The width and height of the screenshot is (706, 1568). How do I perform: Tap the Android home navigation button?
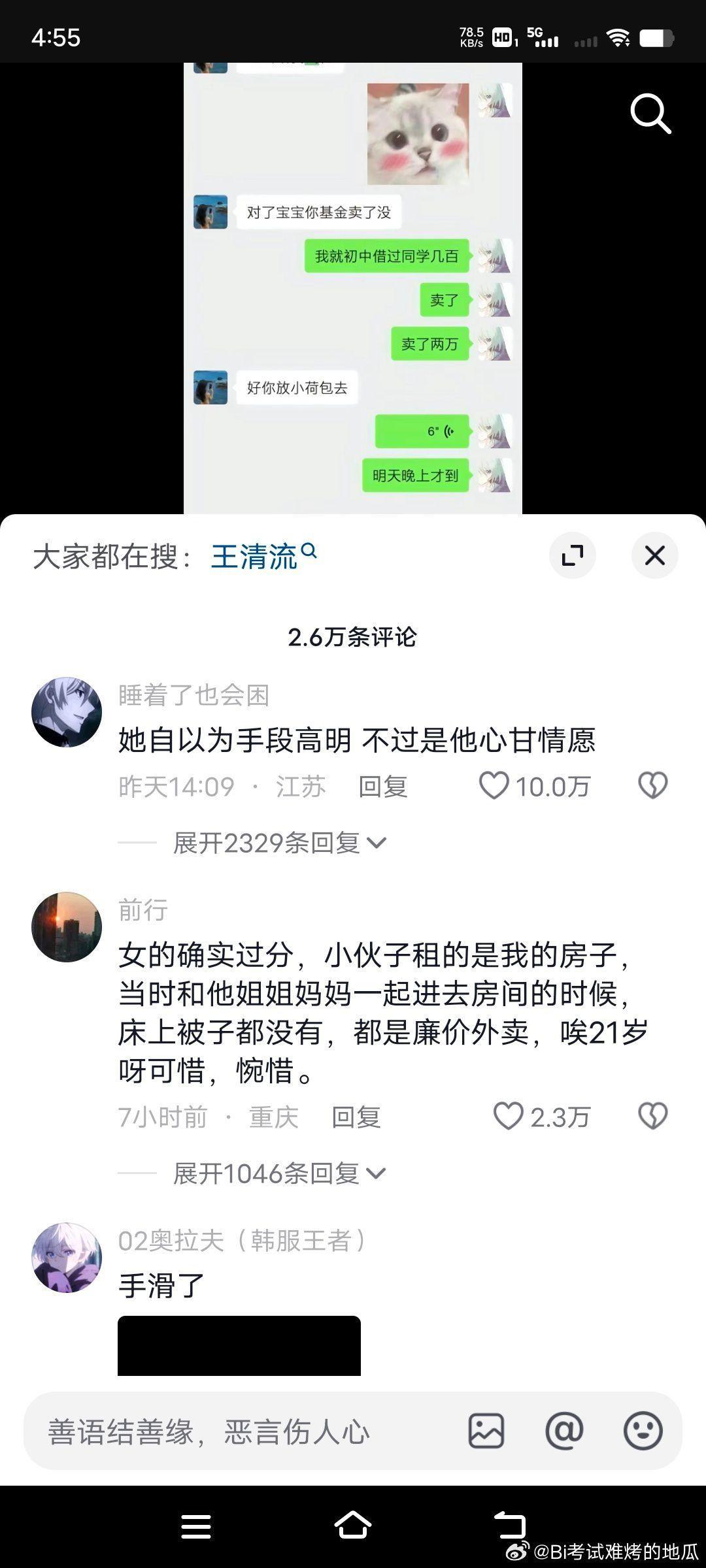pyautogui.click(x=353, y=1526)
